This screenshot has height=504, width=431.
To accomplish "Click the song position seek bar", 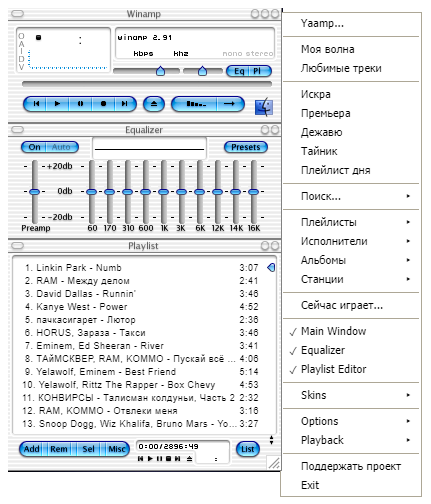I will (147, 84).
